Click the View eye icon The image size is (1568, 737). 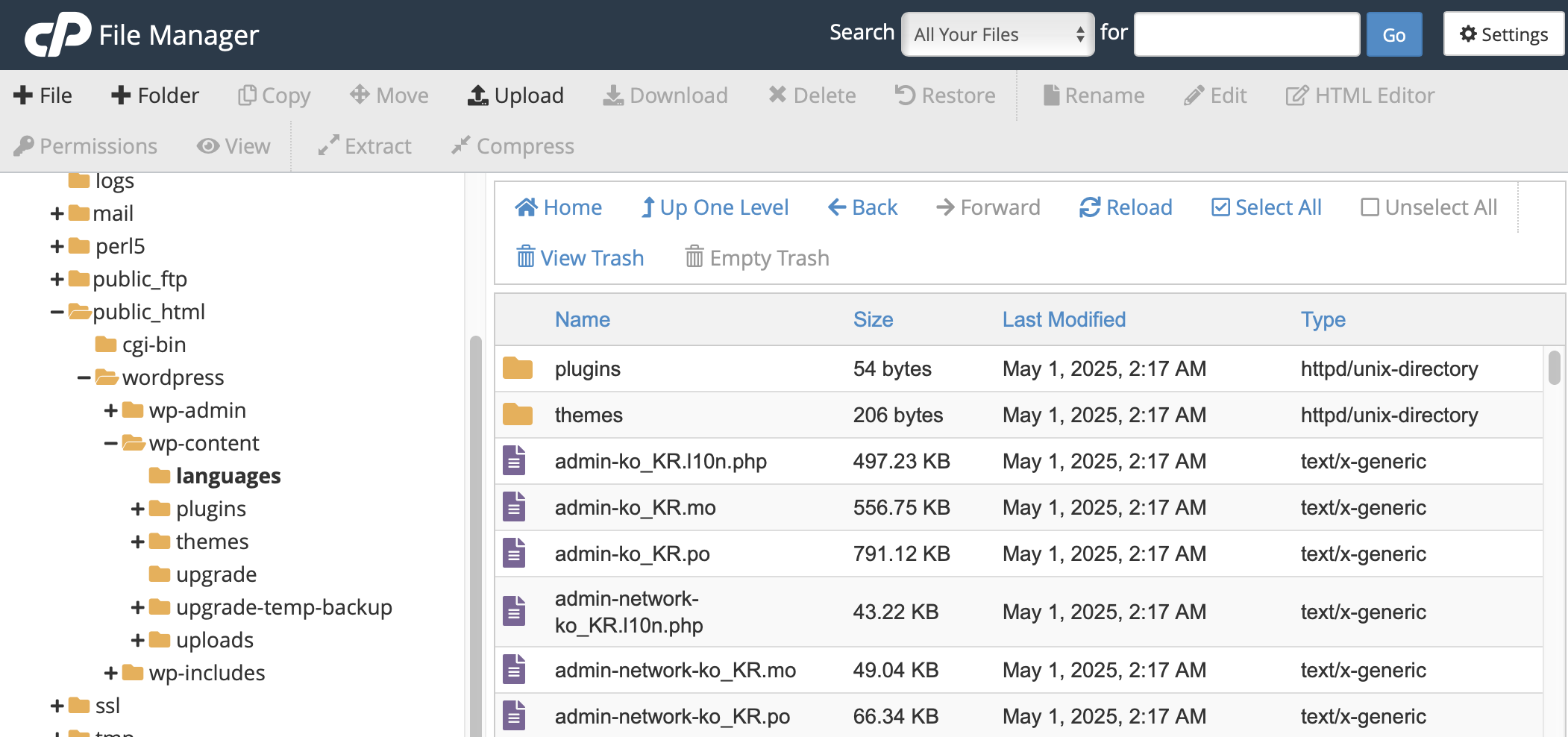click(x=208, y=145)
